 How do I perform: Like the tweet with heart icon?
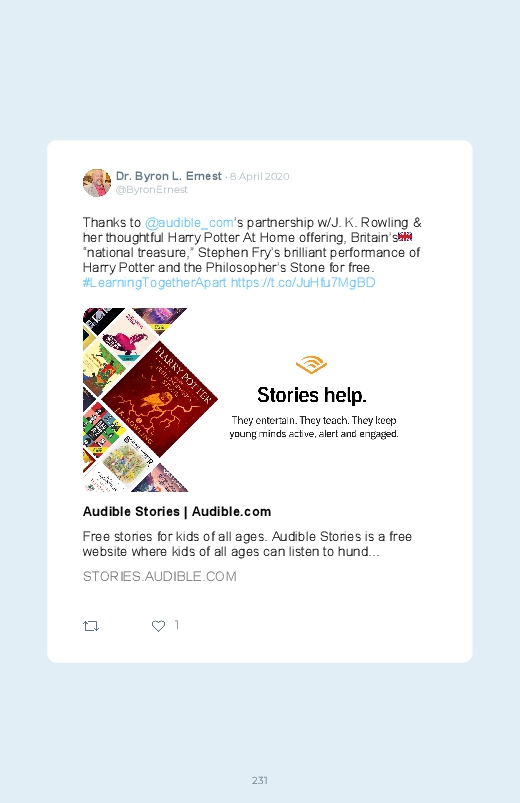(x=158, y=626)
